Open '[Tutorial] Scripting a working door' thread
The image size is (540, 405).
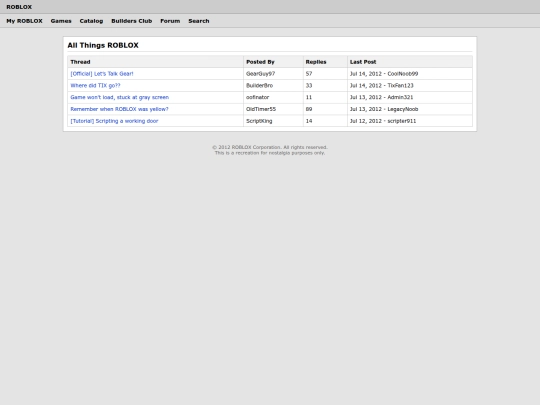114,121
